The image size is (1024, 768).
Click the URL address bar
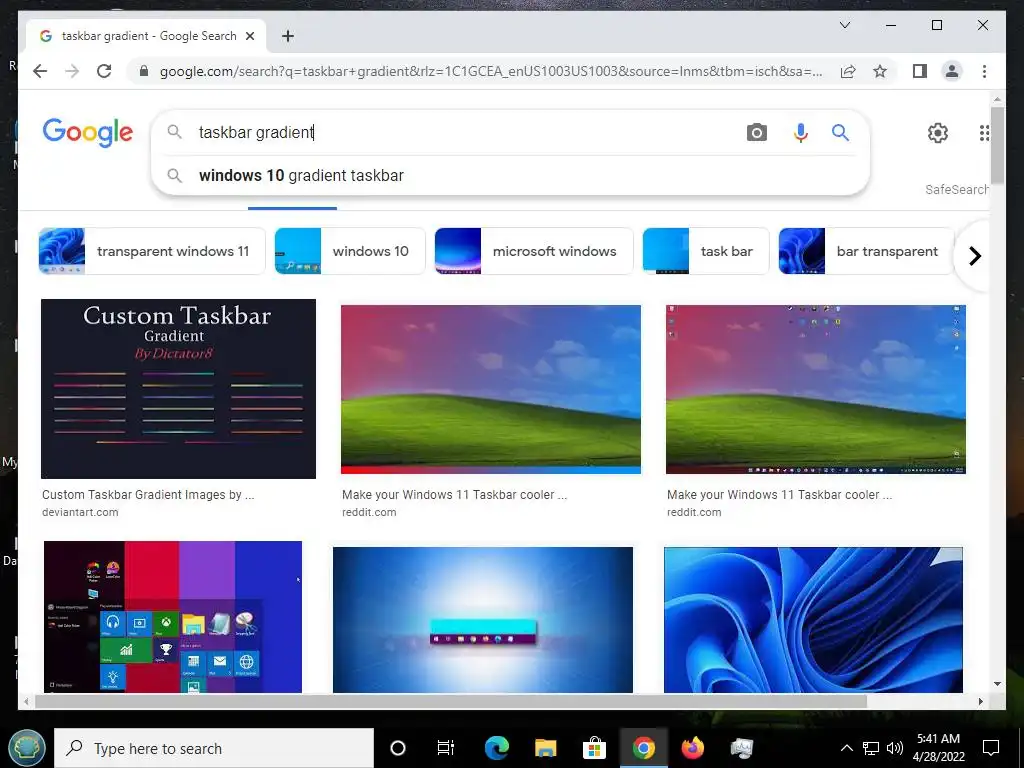tap(490, 71)
